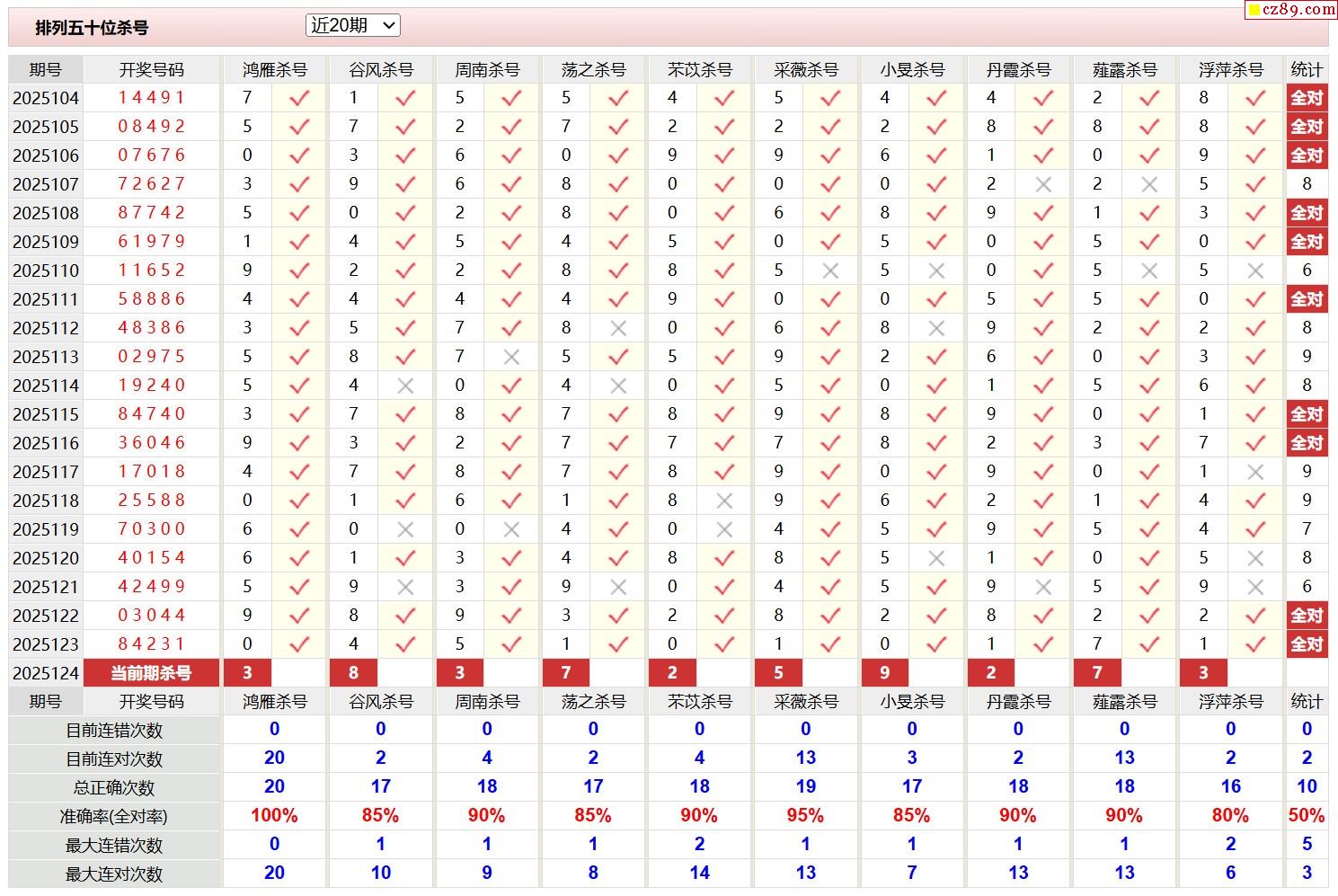Click the 全对 badge in row 2025104

point(1307,98)
